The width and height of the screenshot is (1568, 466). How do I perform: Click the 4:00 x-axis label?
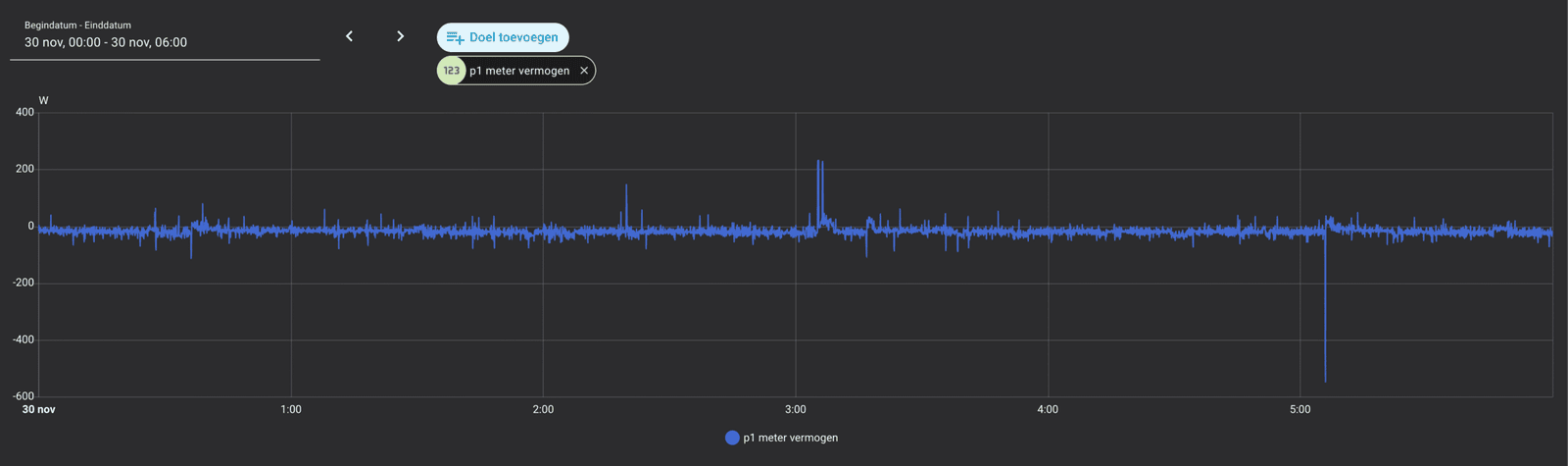(1048, 409)
